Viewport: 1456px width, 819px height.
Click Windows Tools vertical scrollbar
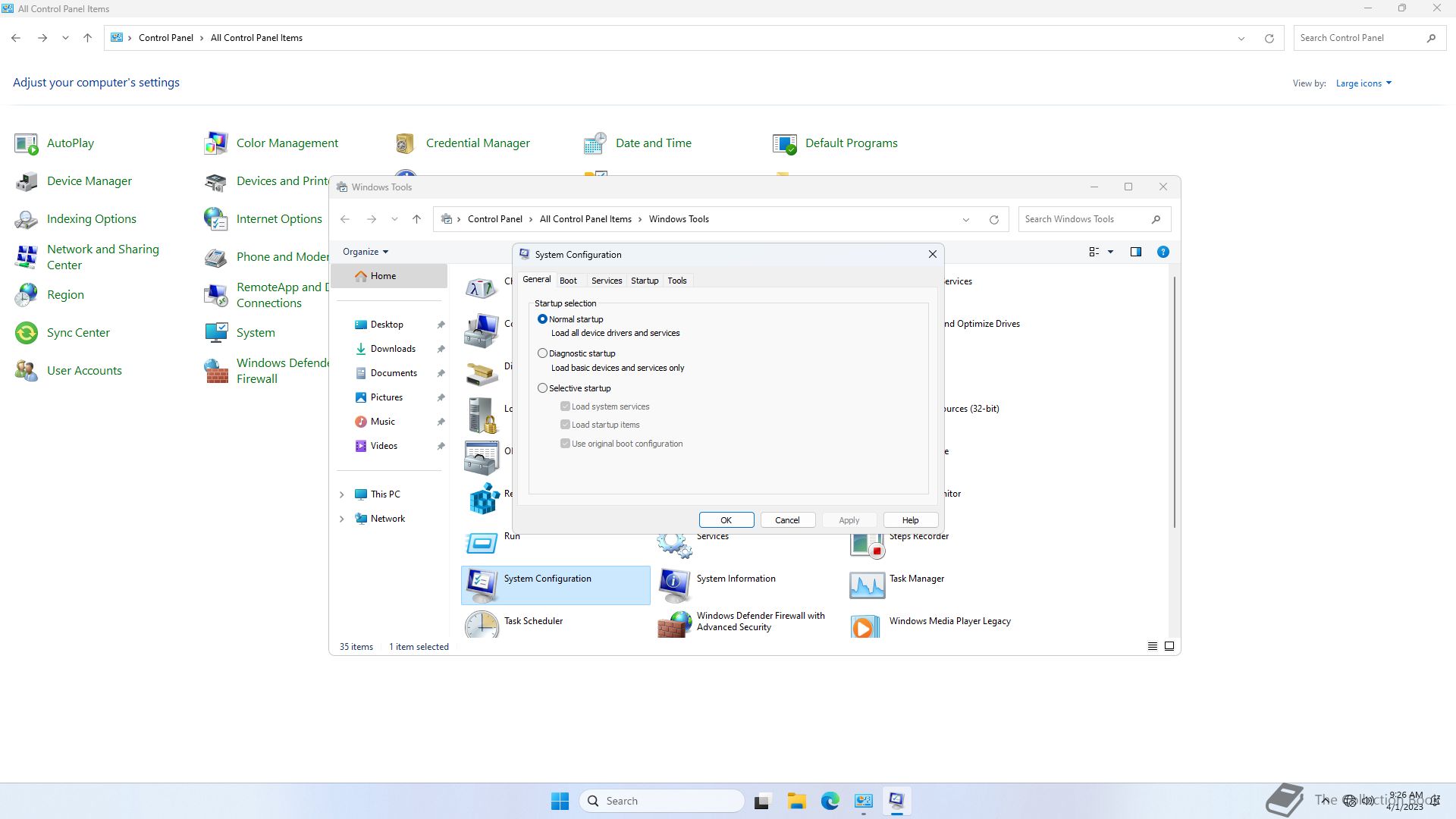click(x=1175, y=402)
